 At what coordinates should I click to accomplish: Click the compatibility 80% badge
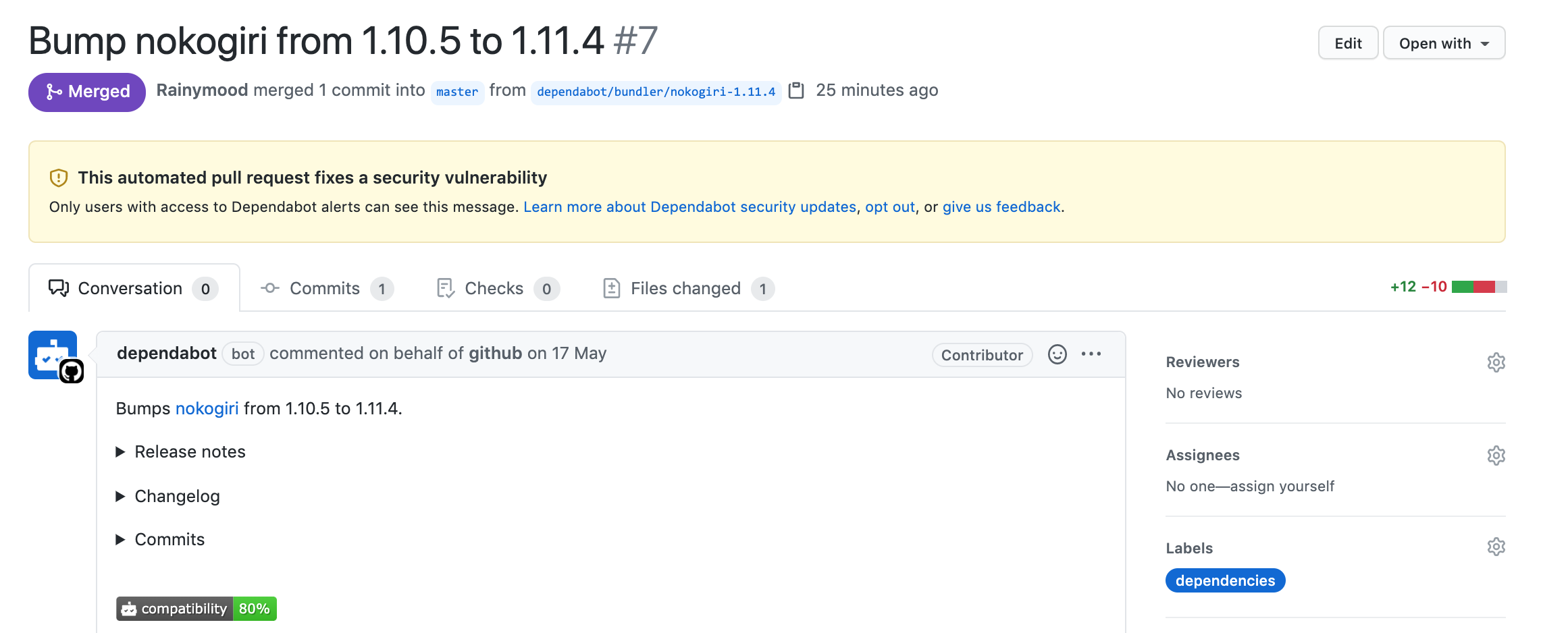click(197, 609)
